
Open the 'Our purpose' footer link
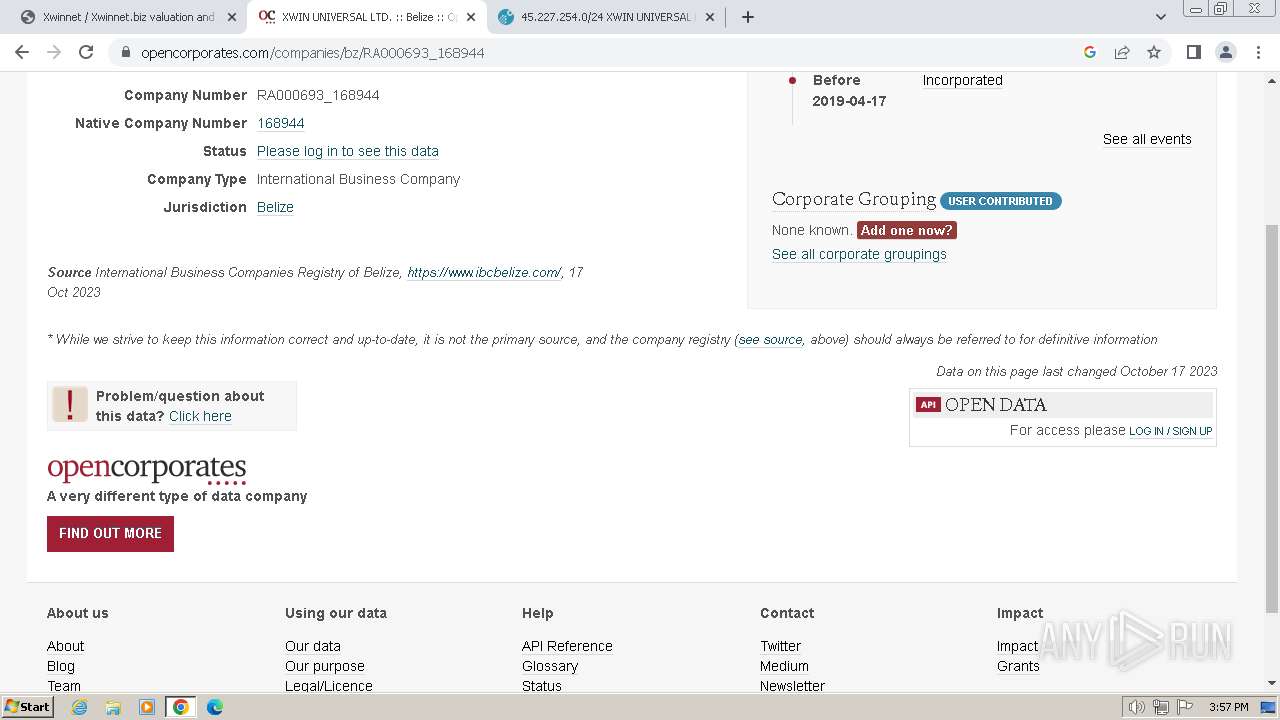(325, 666)
